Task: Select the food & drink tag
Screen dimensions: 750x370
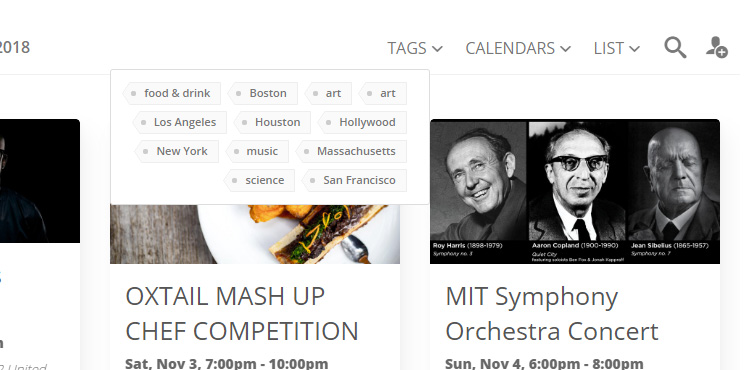Action: (x=172, y=93)
